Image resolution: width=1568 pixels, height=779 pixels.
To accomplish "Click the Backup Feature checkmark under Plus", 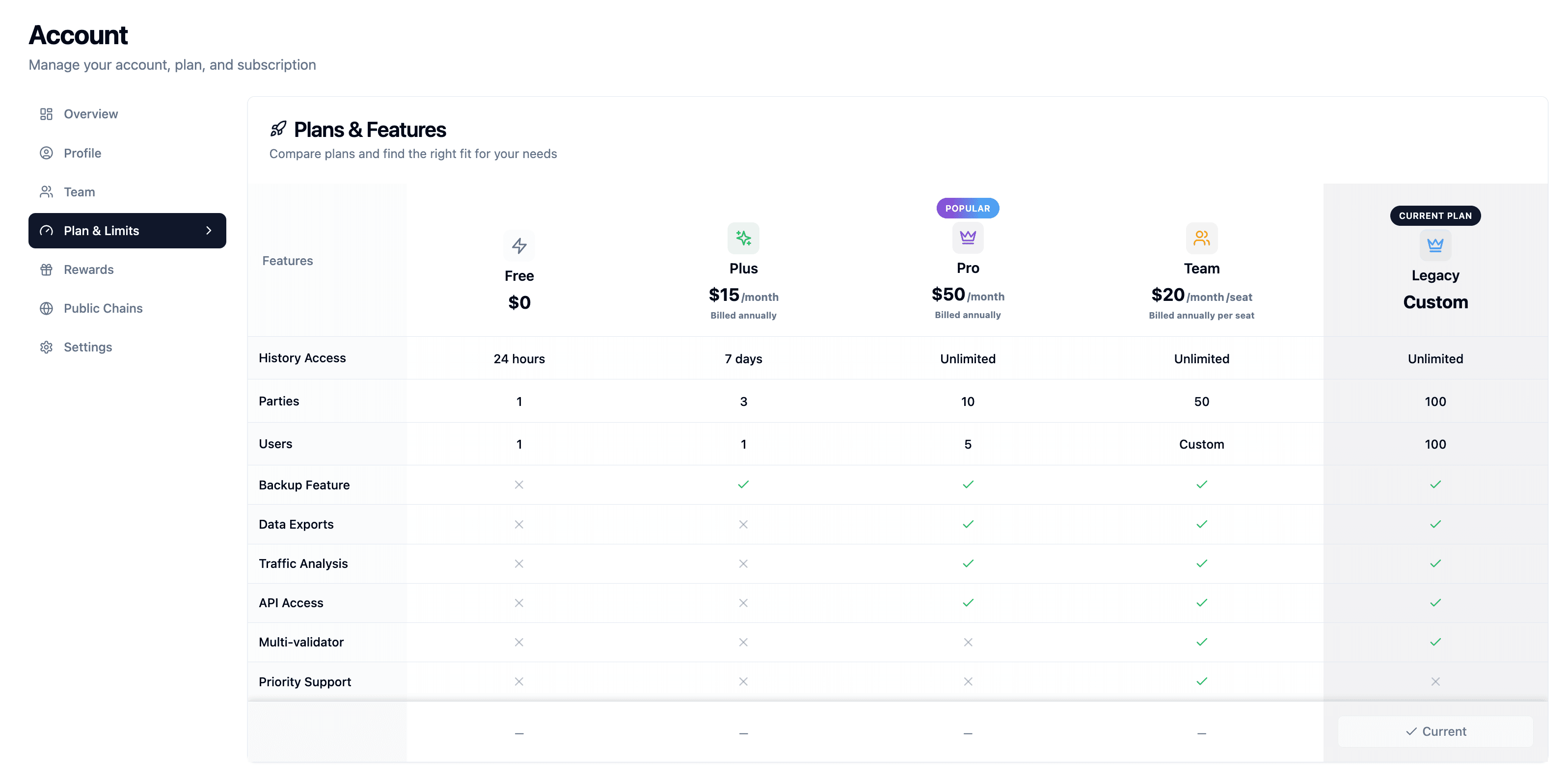I will (743, 484).
